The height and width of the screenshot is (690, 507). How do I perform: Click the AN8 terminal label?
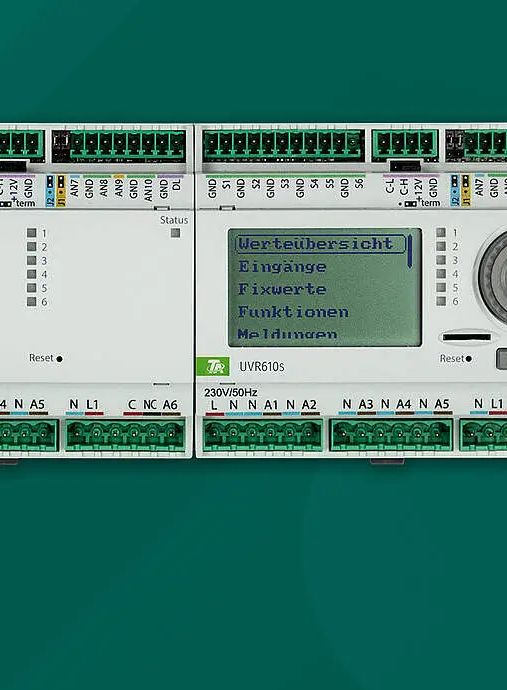coord(104,188)
